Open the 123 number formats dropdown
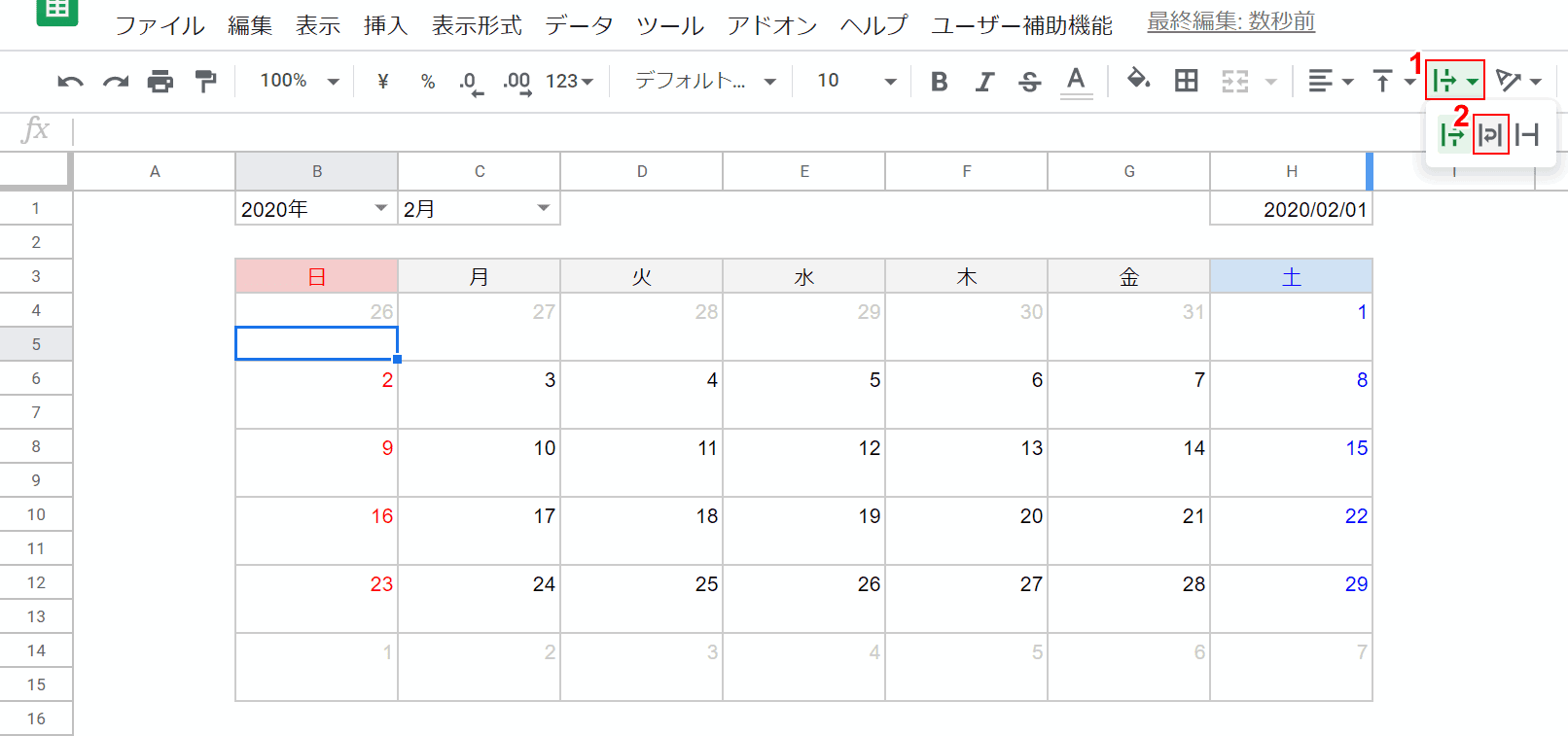The image size is (1568, 736). click(569, 81)
